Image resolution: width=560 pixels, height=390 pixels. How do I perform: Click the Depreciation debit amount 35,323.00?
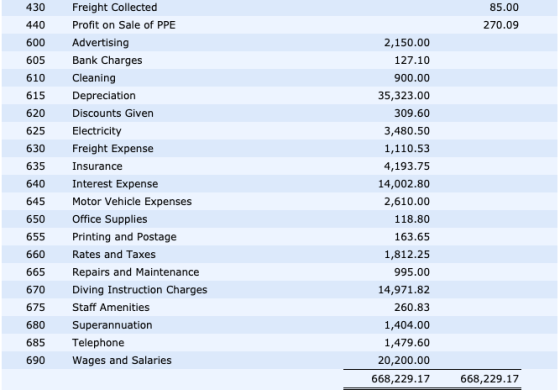(404, 96)
